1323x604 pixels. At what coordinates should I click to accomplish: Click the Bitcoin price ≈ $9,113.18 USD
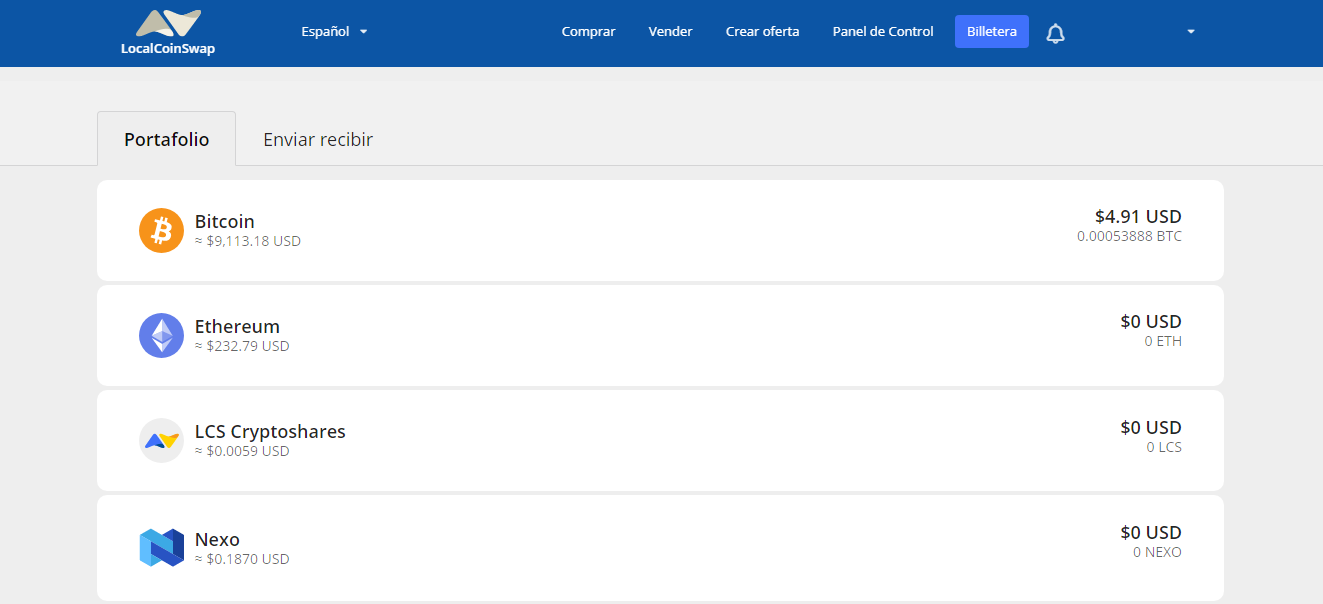(x=248, y=241)
